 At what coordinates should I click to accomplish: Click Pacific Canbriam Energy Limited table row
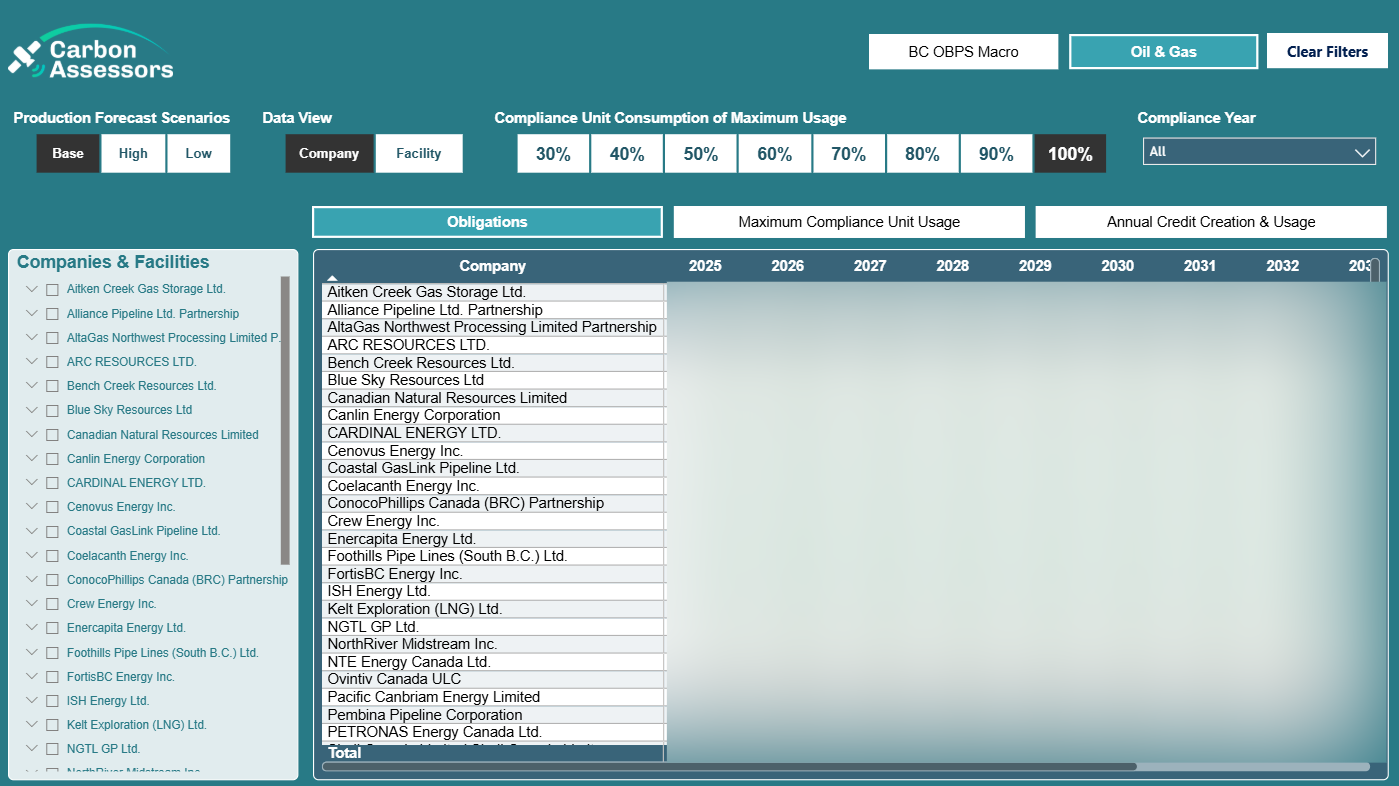(494, 697)
